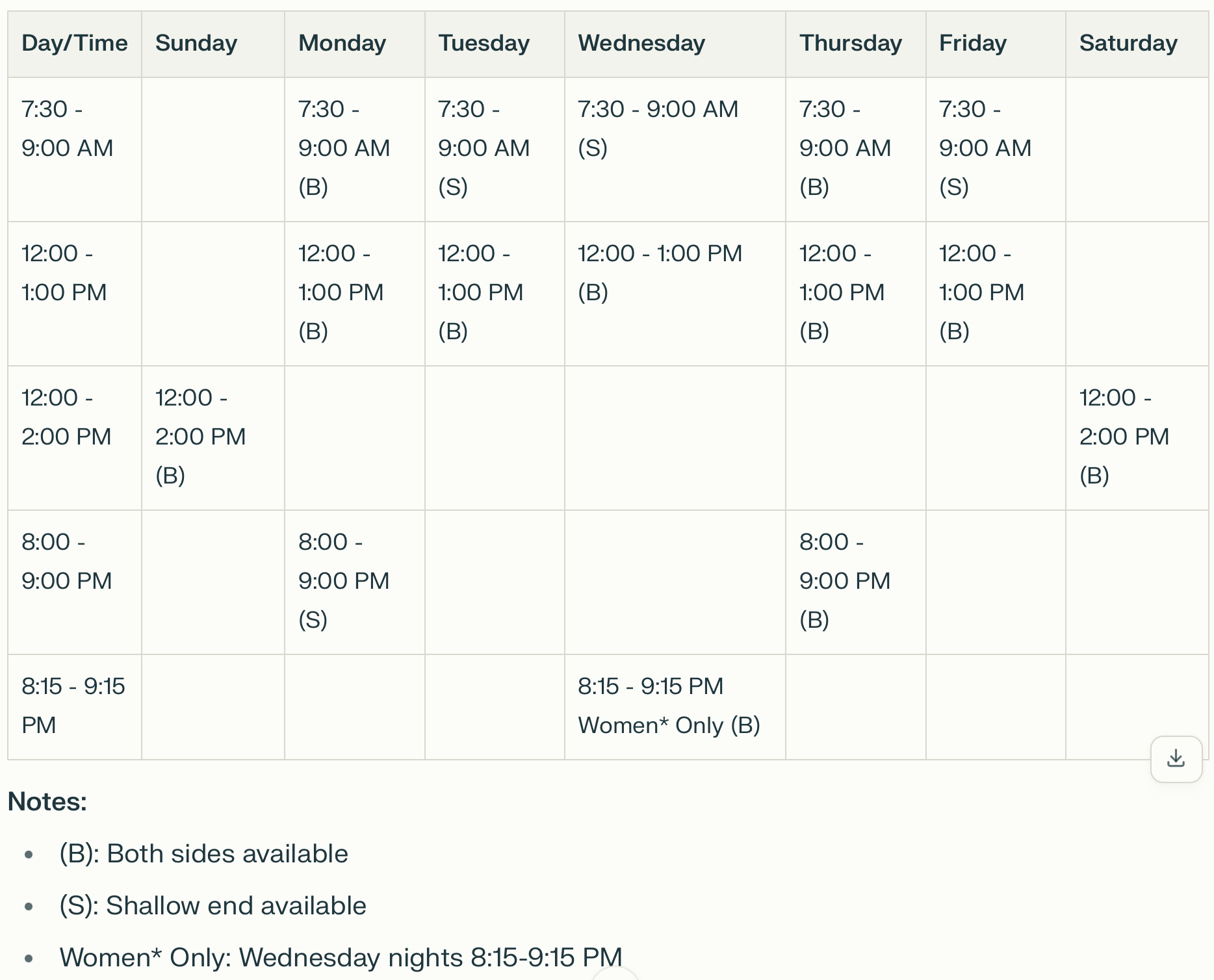
Task: Select the 8:15 - 9:15 PM row label
Action: 75,706
